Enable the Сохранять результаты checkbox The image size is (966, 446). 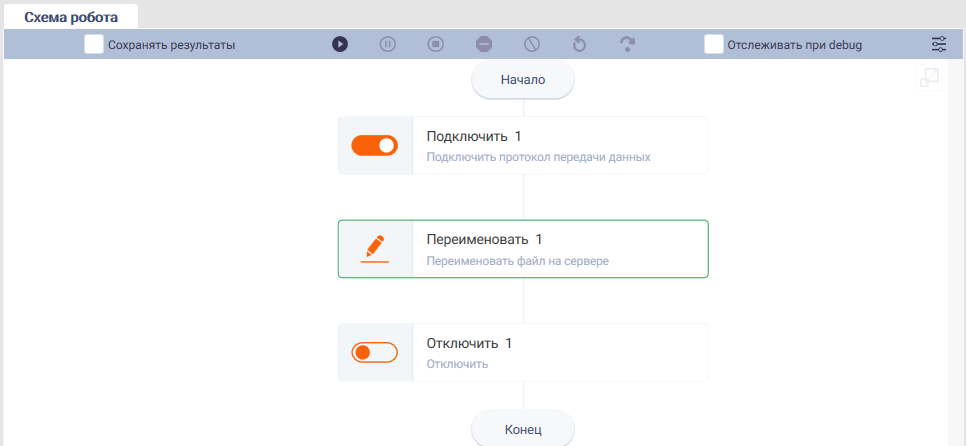click(x=94, y=44)
